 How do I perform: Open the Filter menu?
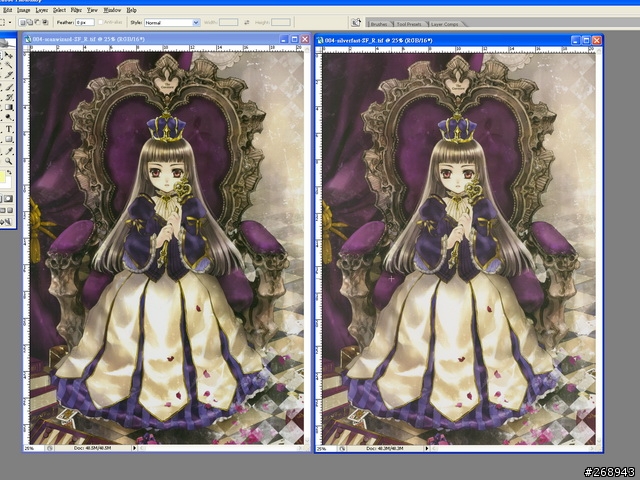click(x=76, y=10)
